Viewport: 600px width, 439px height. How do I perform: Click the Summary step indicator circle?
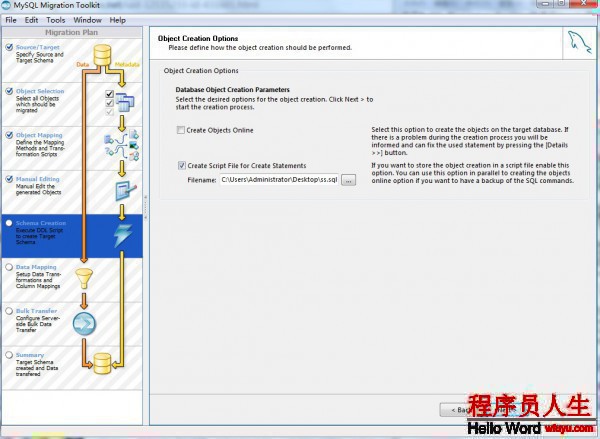[9, 355]
